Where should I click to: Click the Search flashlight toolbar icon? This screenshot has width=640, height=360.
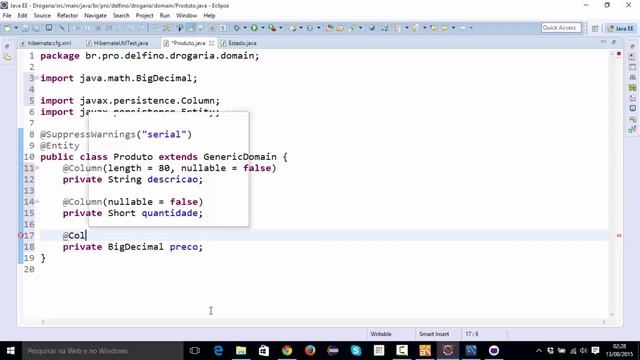click(x=351, y=28)
